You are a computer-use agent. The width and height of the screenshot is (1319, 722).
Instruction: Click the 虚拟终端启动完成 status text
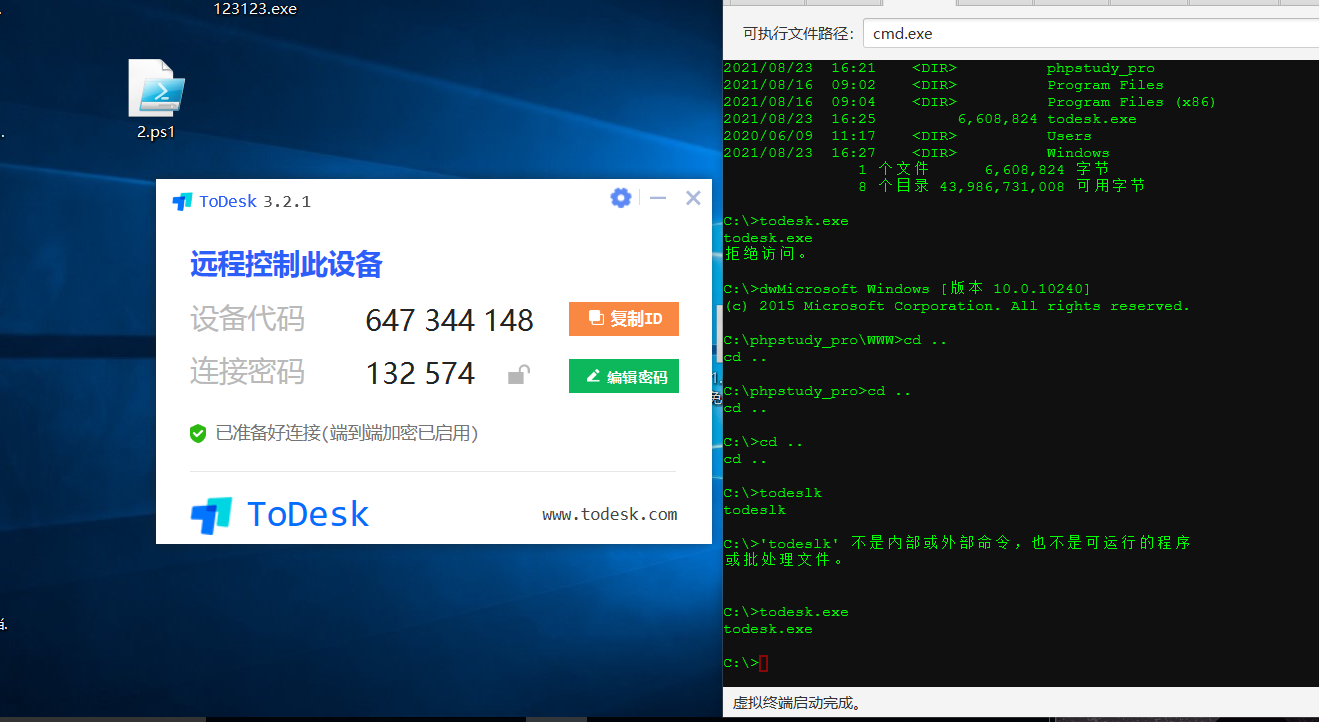[797, 703]
